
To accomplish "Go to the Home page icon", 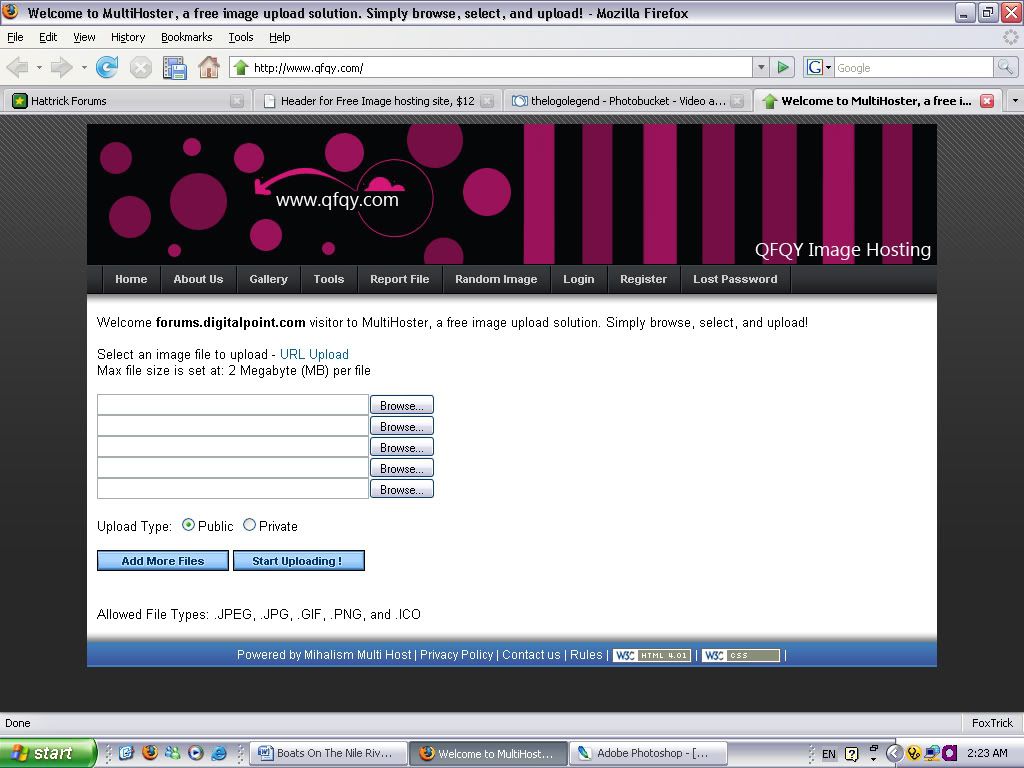I will [209, 67].
